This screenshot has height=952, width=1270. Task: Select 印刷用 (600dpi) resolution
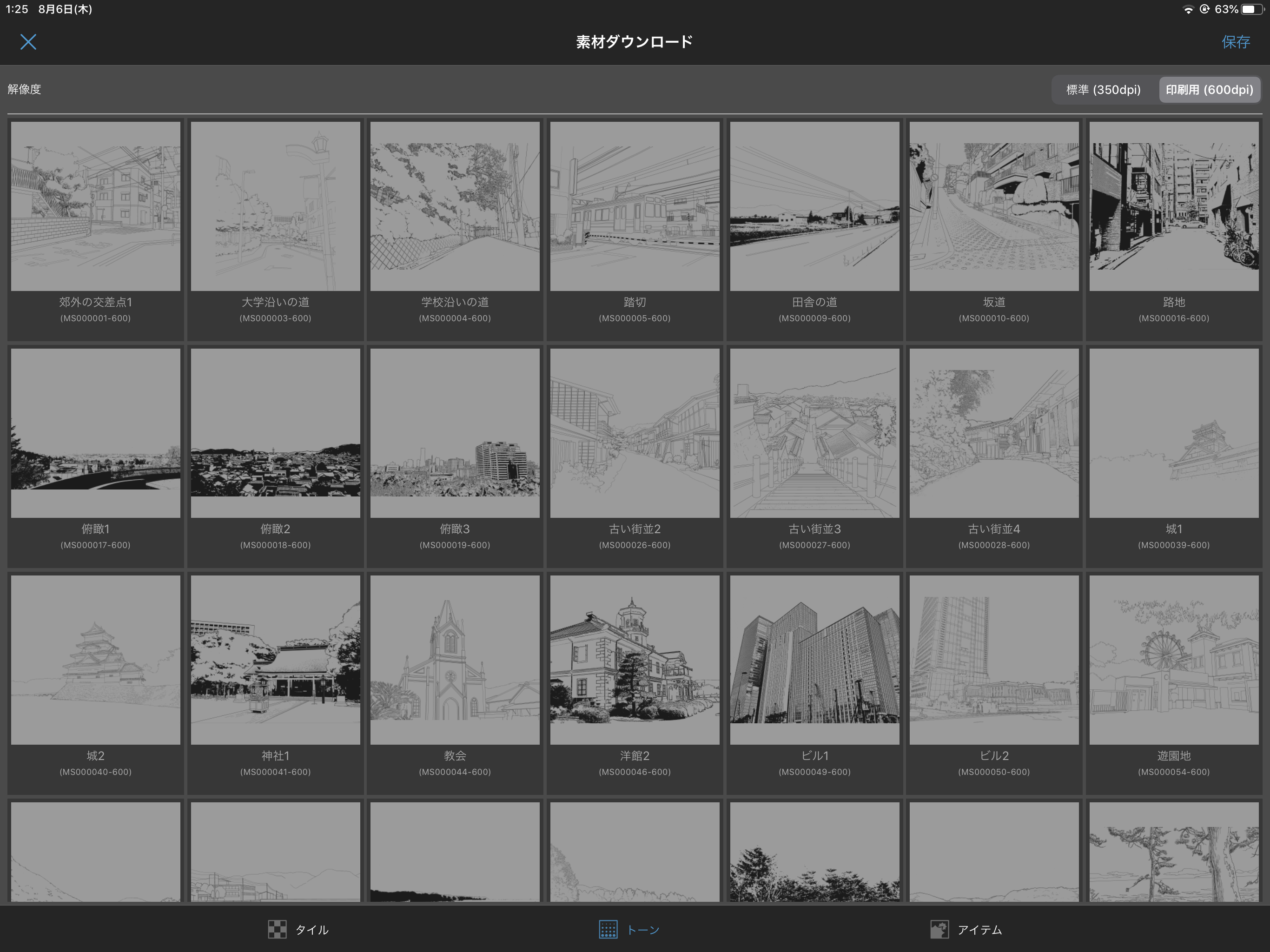[x=1209, y=90]
